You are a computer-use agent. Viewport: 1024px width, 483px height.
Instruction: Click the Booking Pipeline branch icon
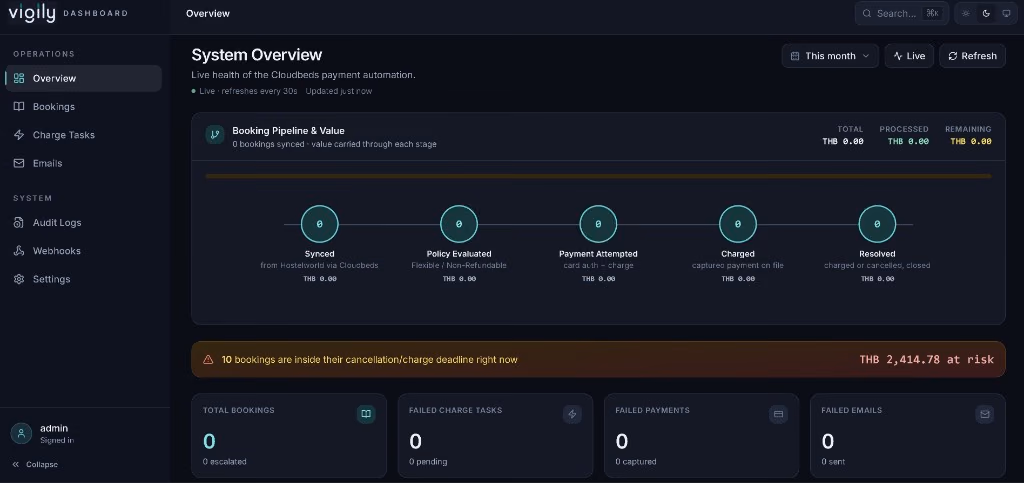(x=215, y=135)
